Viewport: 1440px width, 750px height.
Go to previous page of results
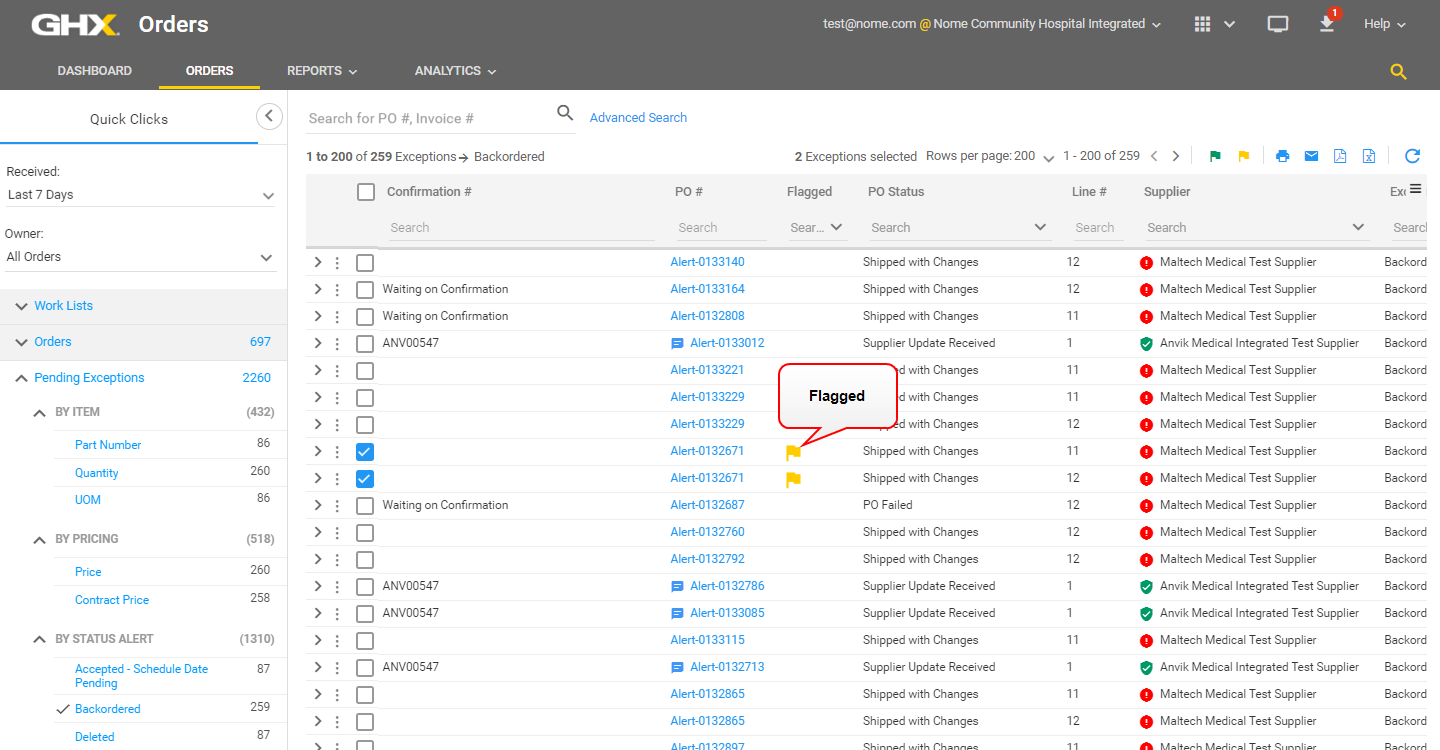1154,156
